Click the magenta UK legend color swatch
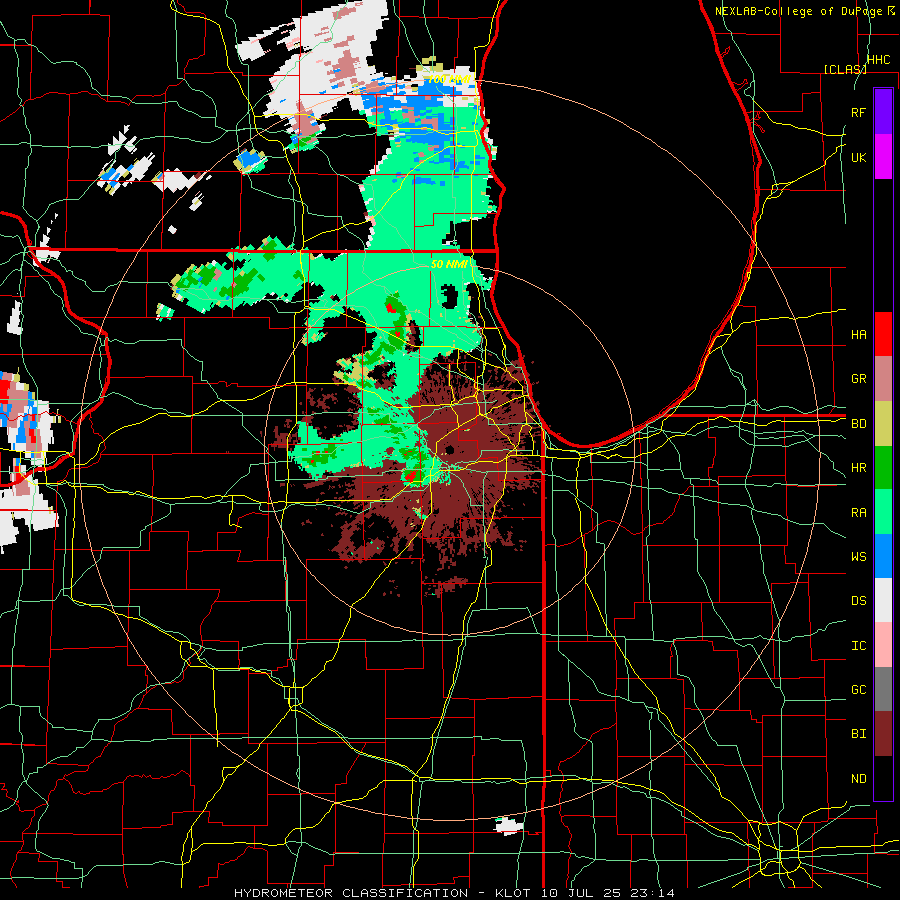 883,157
